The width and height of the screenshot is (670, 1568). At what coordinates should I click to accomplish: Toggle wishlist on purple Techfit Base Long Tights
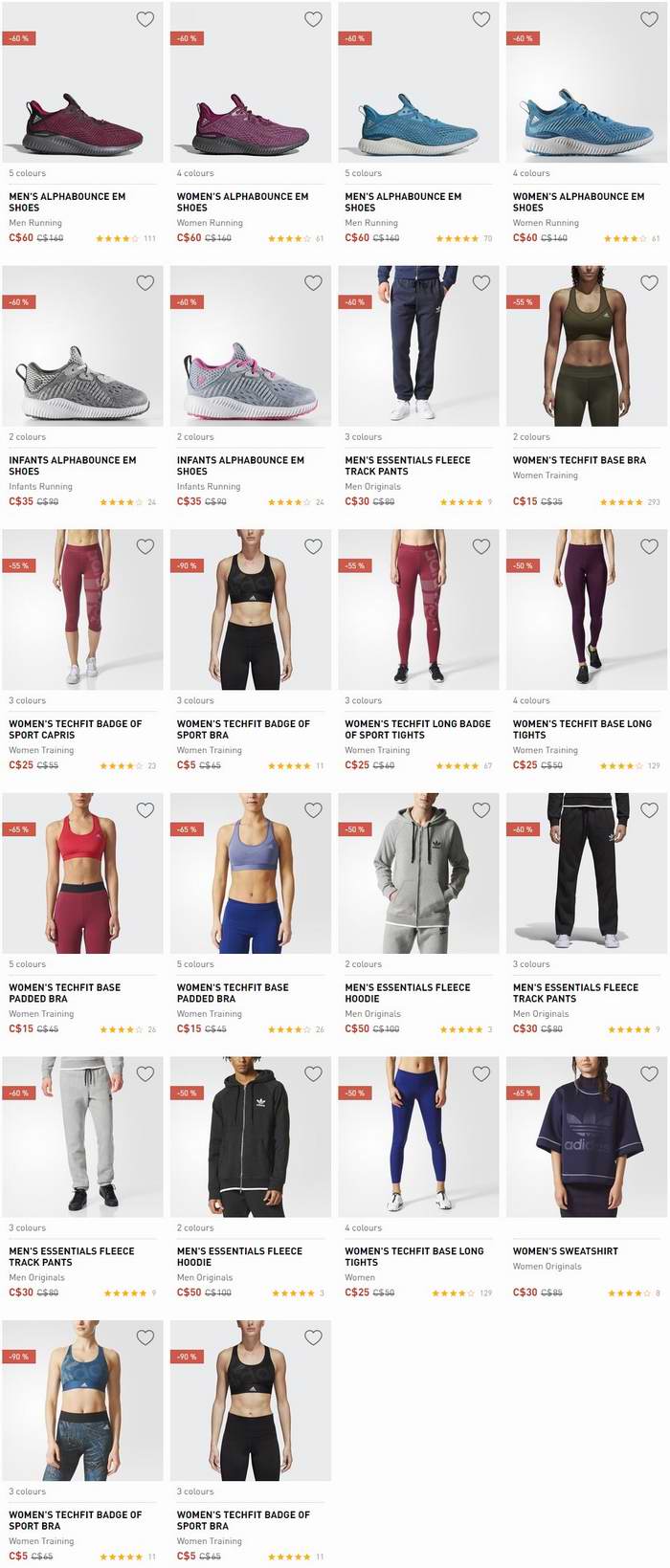[649, 546]
